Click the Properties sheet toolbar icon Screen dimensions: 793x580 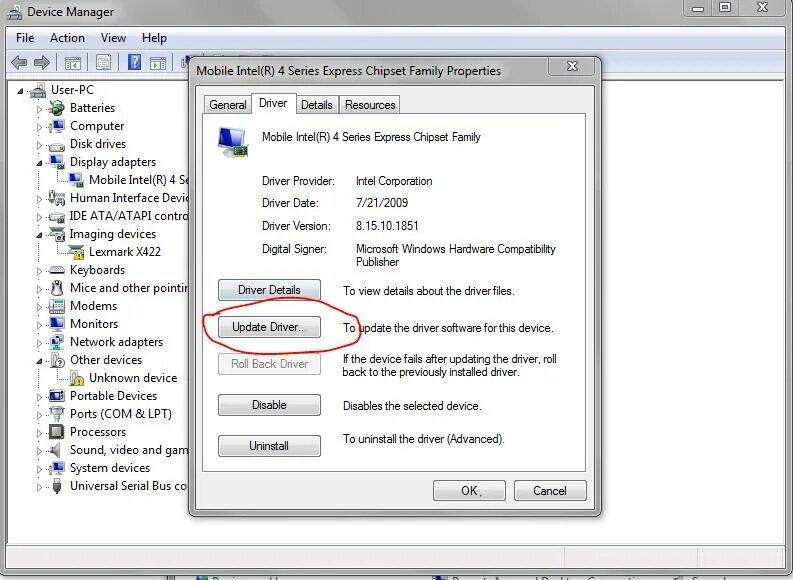click(x=103, y=63)
